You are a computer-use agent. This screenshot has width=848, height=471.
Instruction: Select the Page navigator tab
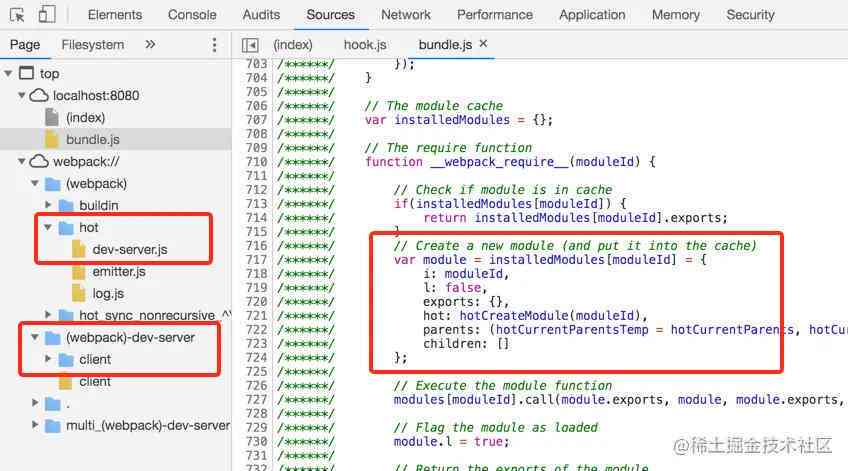point(25,45)
